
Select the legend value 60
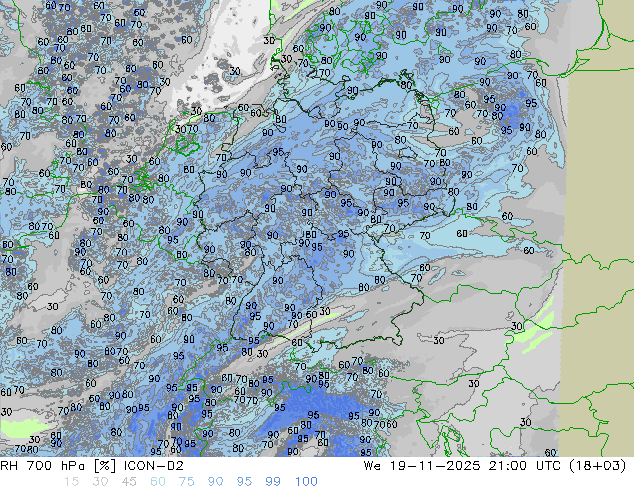[158, 482]
